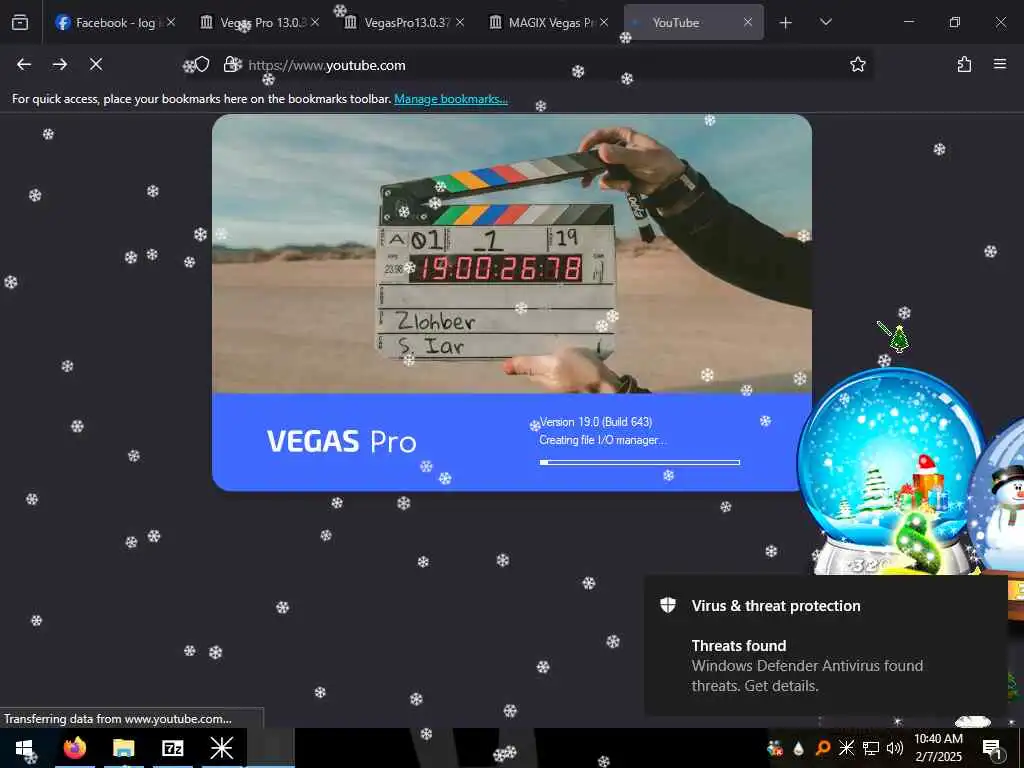
Task: Click the youtube.com address bar
Action: point(529,65)
